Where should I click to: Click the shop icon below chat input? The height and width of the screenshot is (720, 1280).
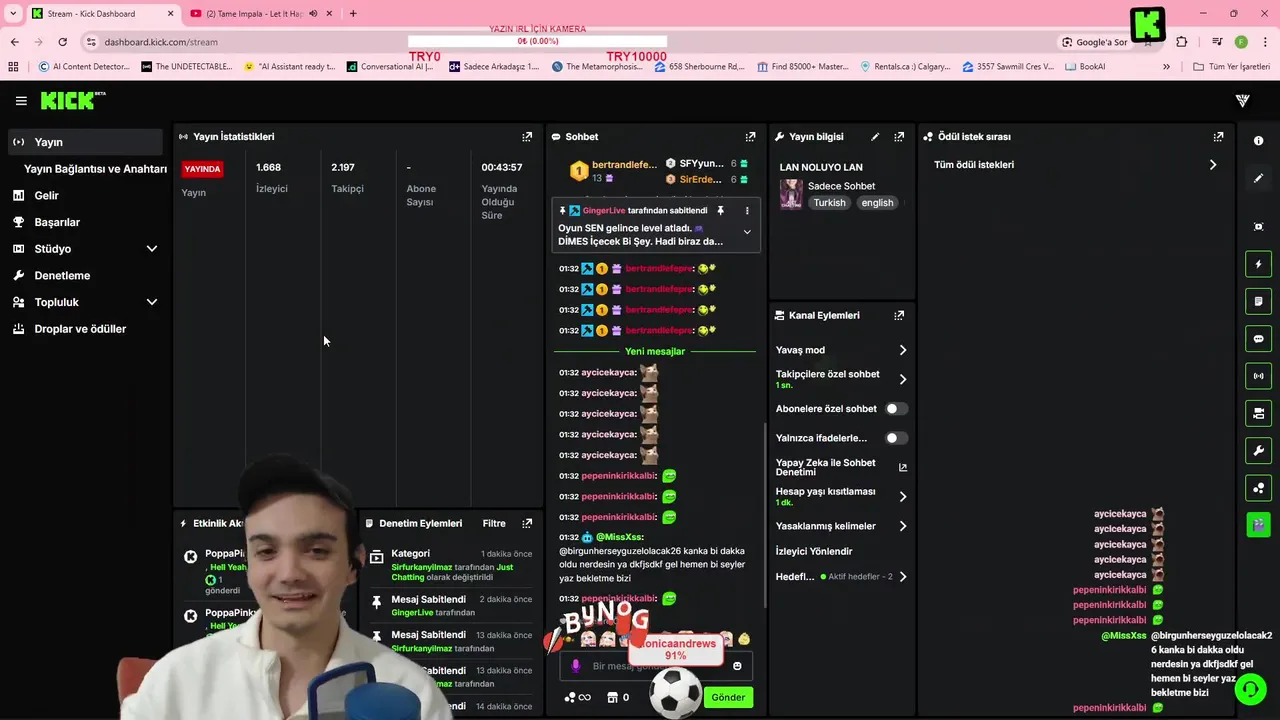pos(613,697)
